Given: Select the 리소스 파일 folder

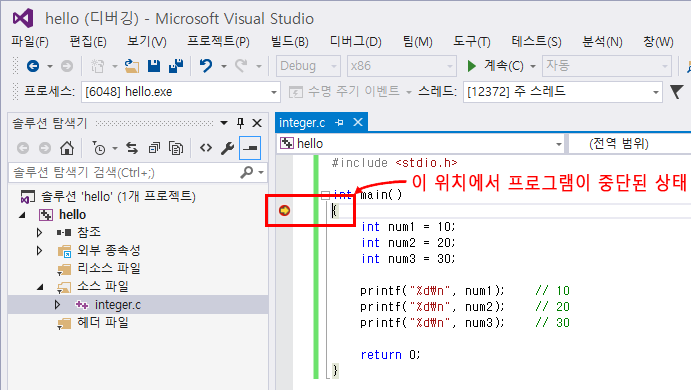Looking at the screenshot, I should pos(108,268).
